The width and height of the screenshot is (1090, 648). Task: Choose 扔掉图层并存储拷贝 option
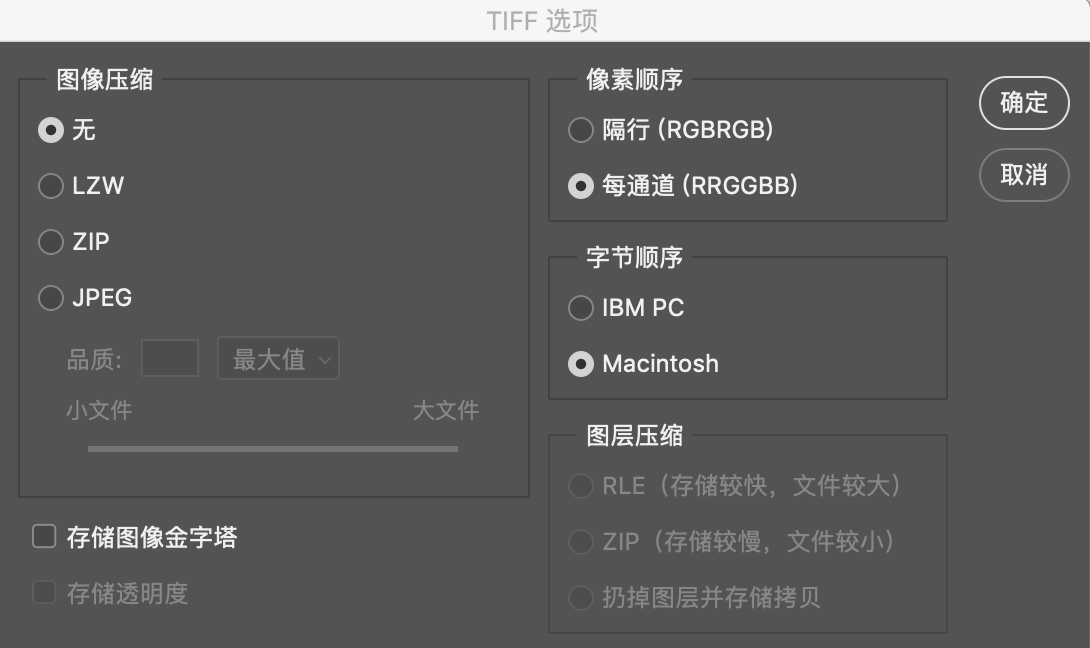pyautogui.click(x=580, y=598)
